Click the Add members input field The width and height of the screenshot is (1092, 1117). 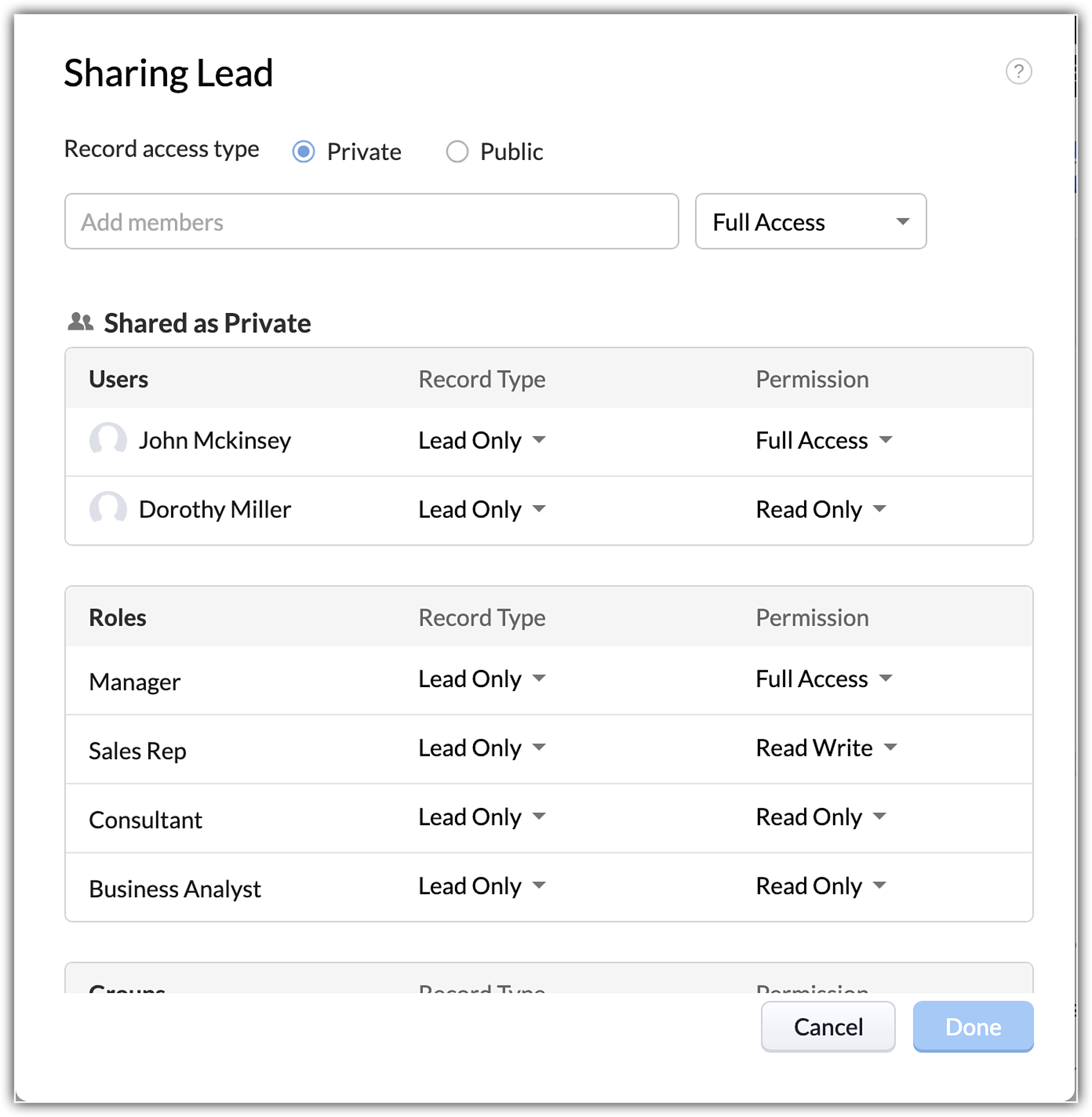pos(371,222)
